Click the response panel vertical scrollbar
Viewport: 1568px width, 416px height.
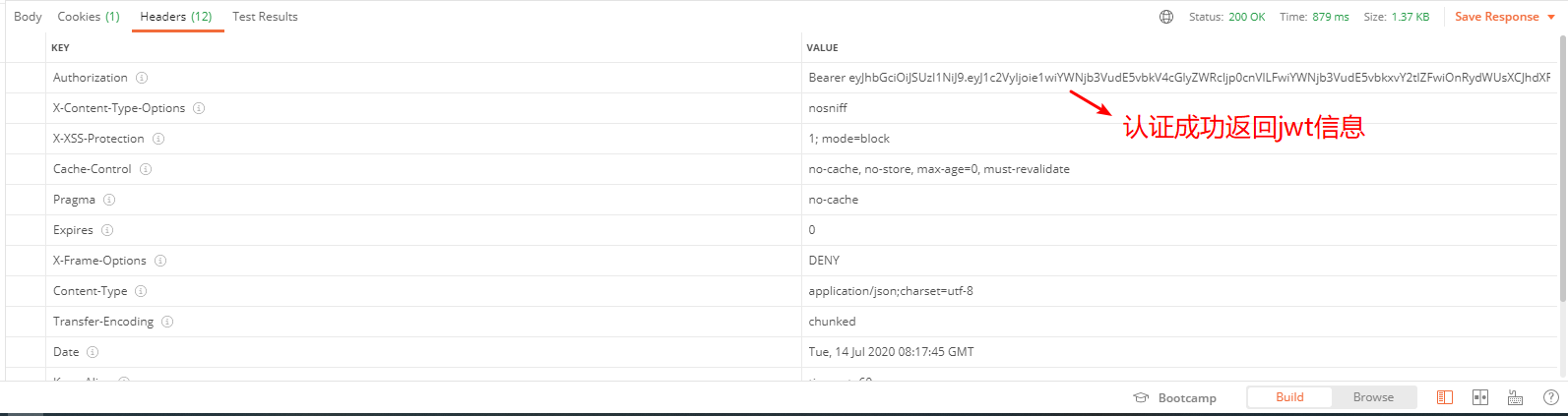click(x=1562, y=167)
